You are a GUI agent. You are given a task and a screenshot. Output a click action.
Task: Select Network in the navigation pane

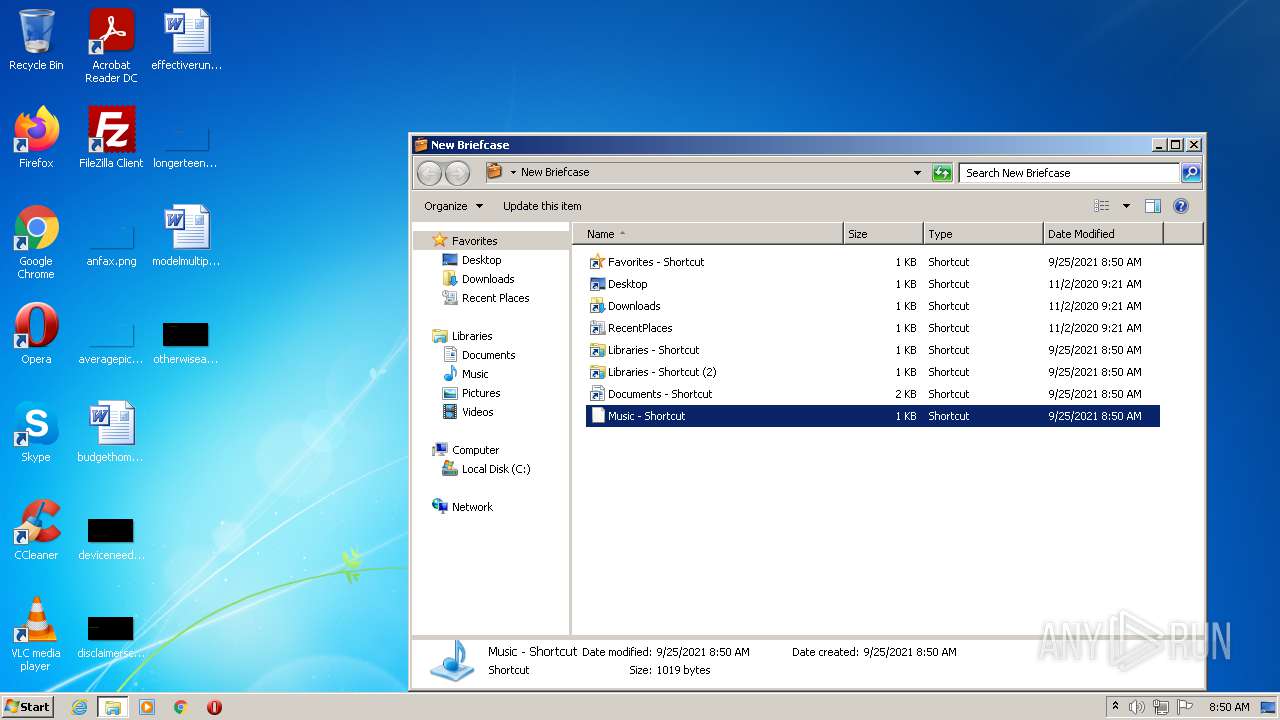[472, 507]
